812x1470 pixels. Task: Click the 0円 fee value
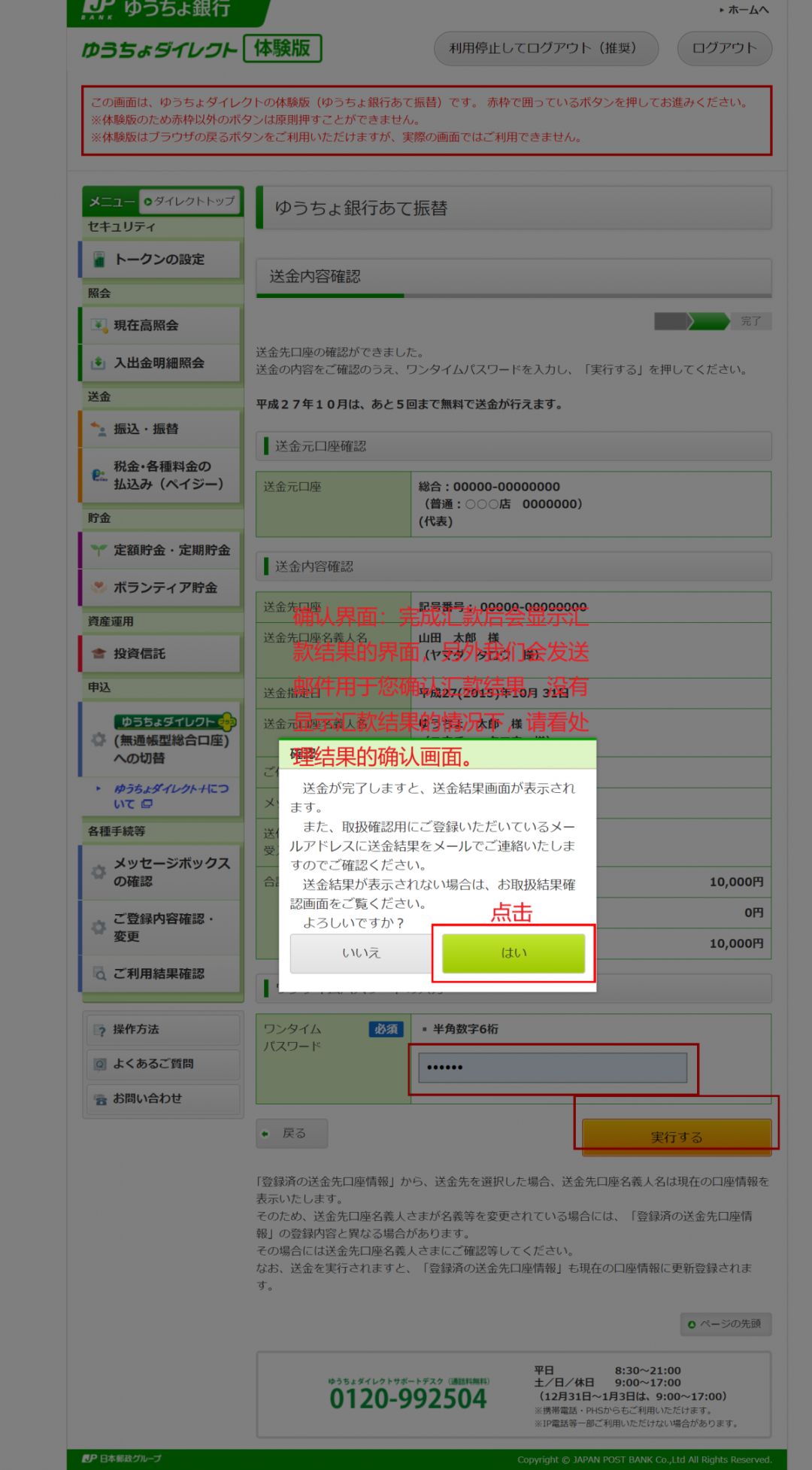coord(753,913)
